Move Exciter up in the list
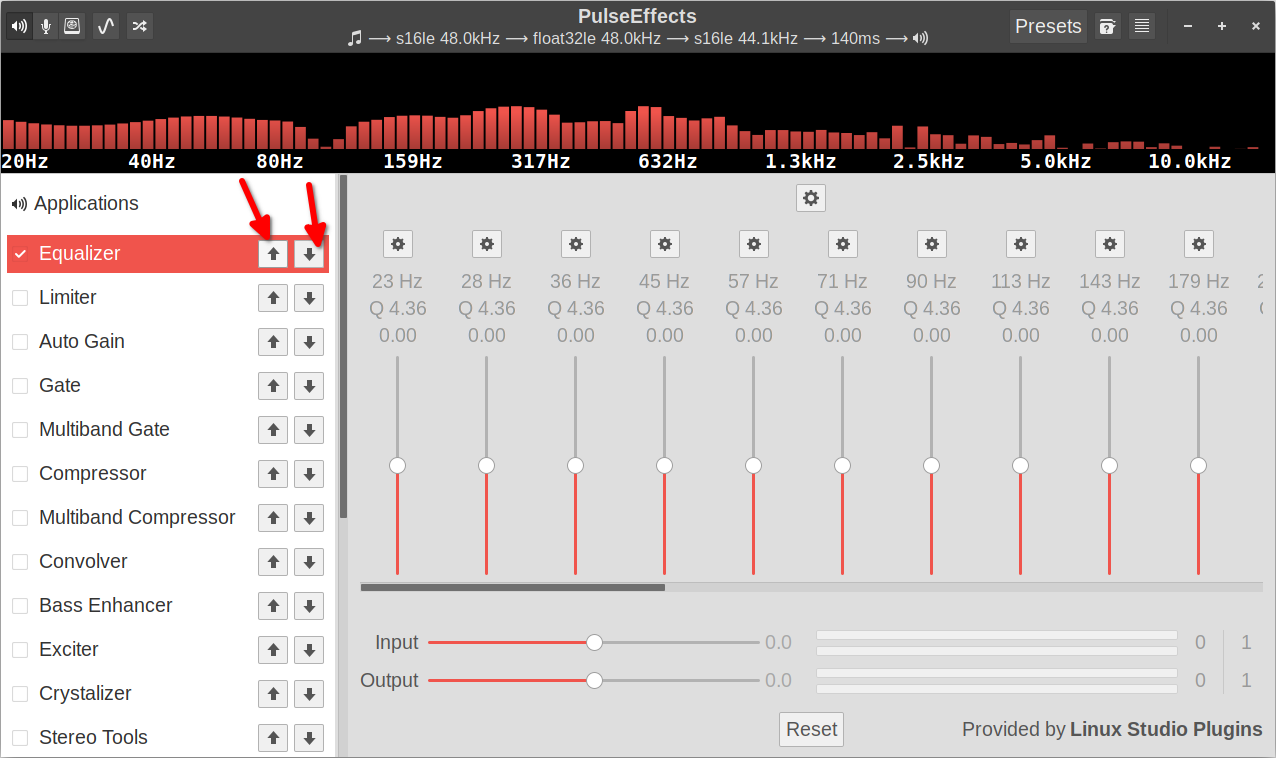1276x758 pixels. (x=273, y=650)
